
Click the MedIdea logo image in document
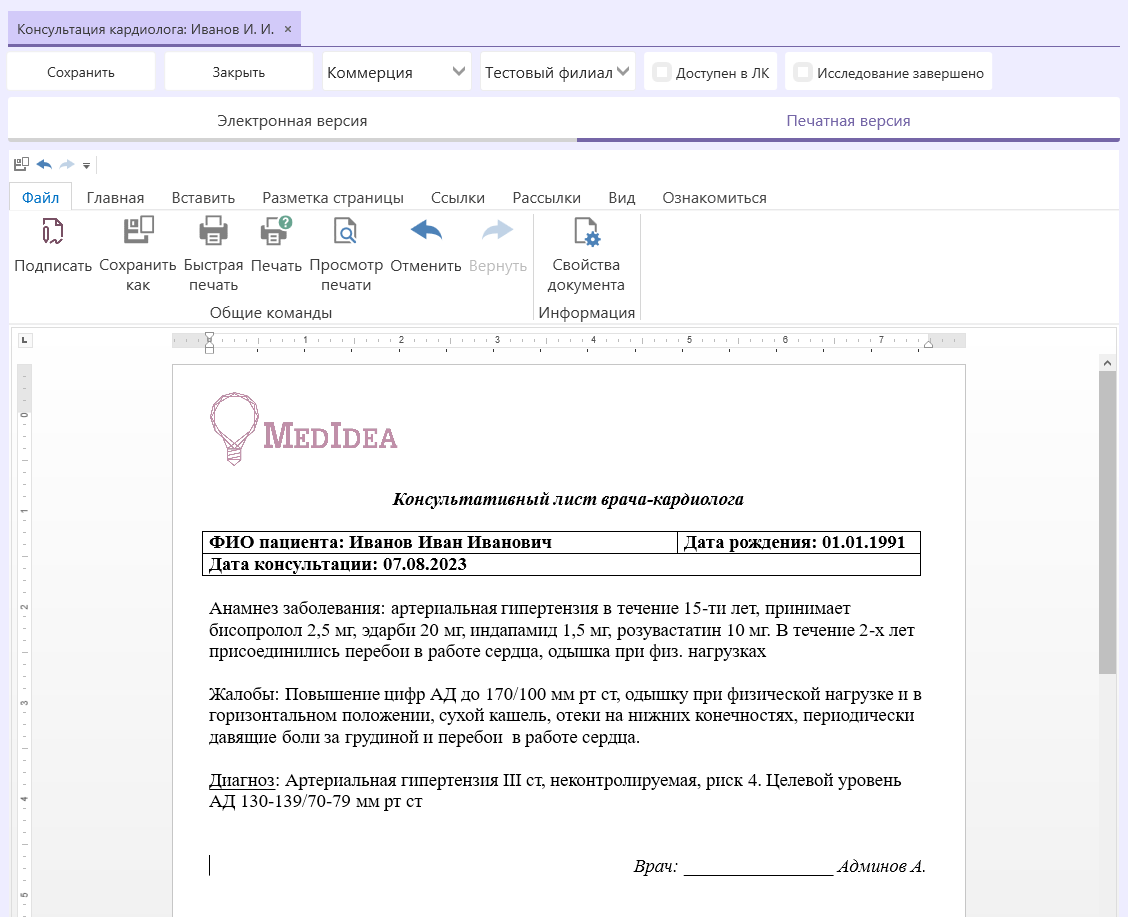pyautogui.click(x=303, y=429)
